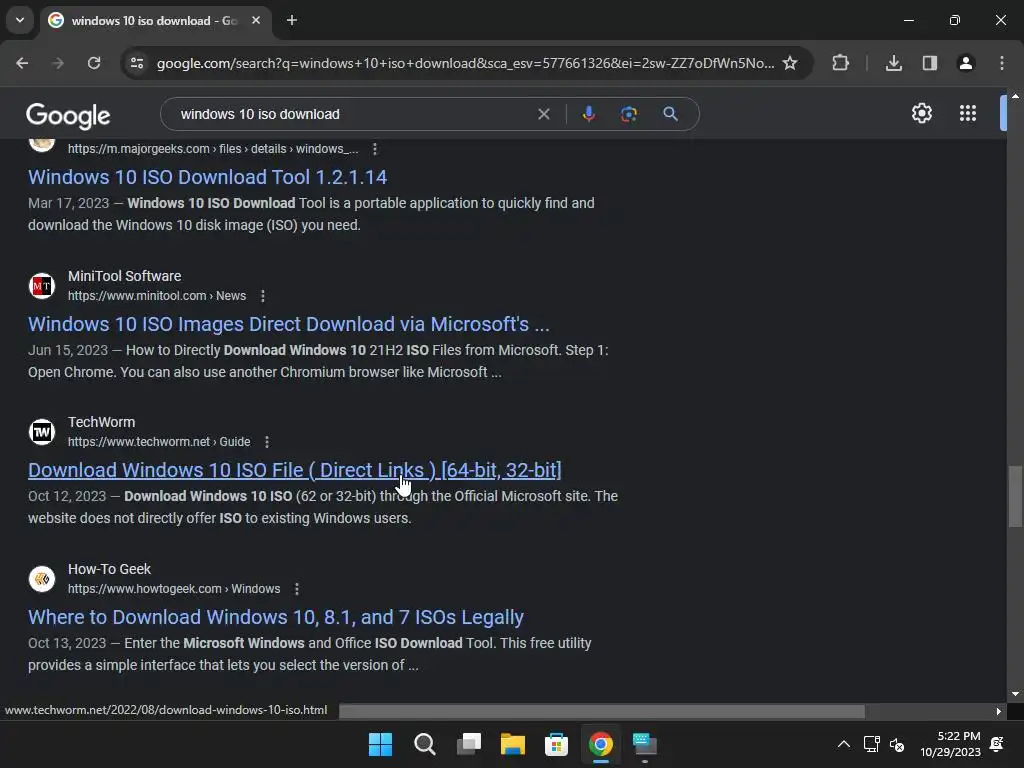The height and width of the screenshot is (768, 1024).
Task: Click the TechWorm site name
Action: (x=101, y=423)
